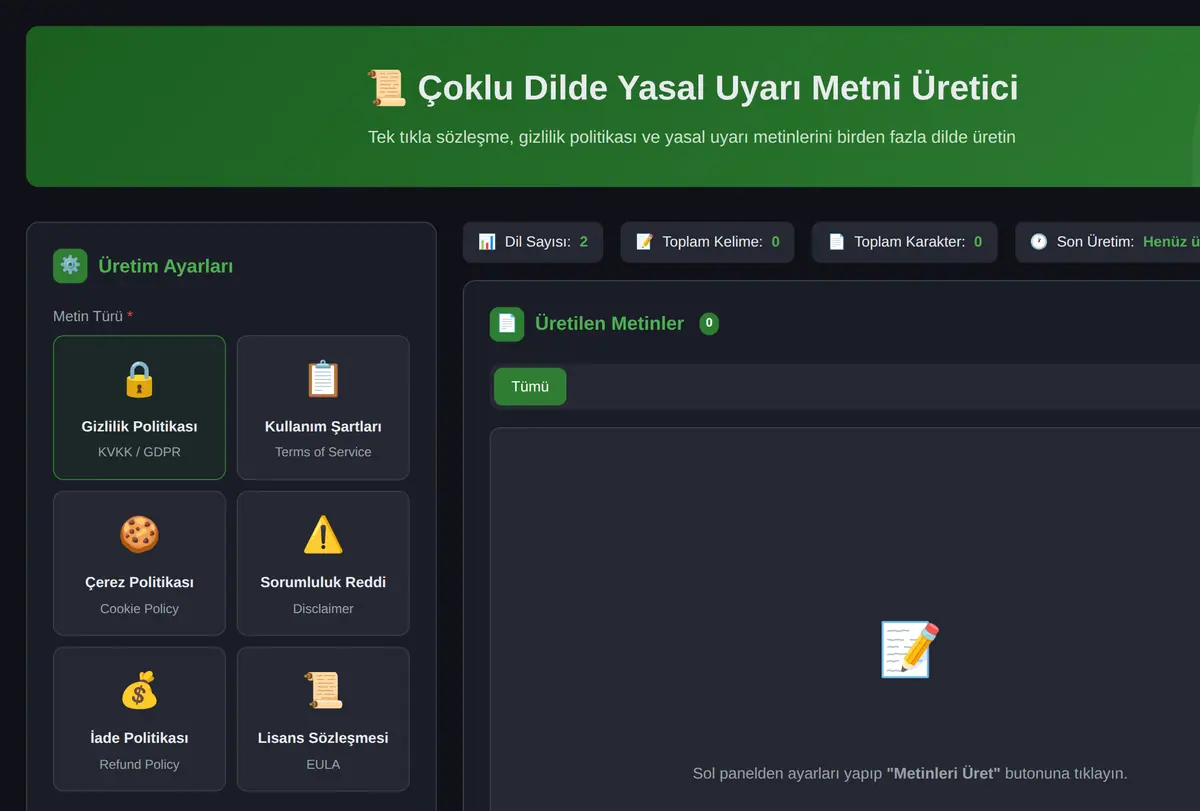The height and width of the screenshot is (811, 1200).
Task: Click the generated texts count badge 0
Action: (709, 323)
